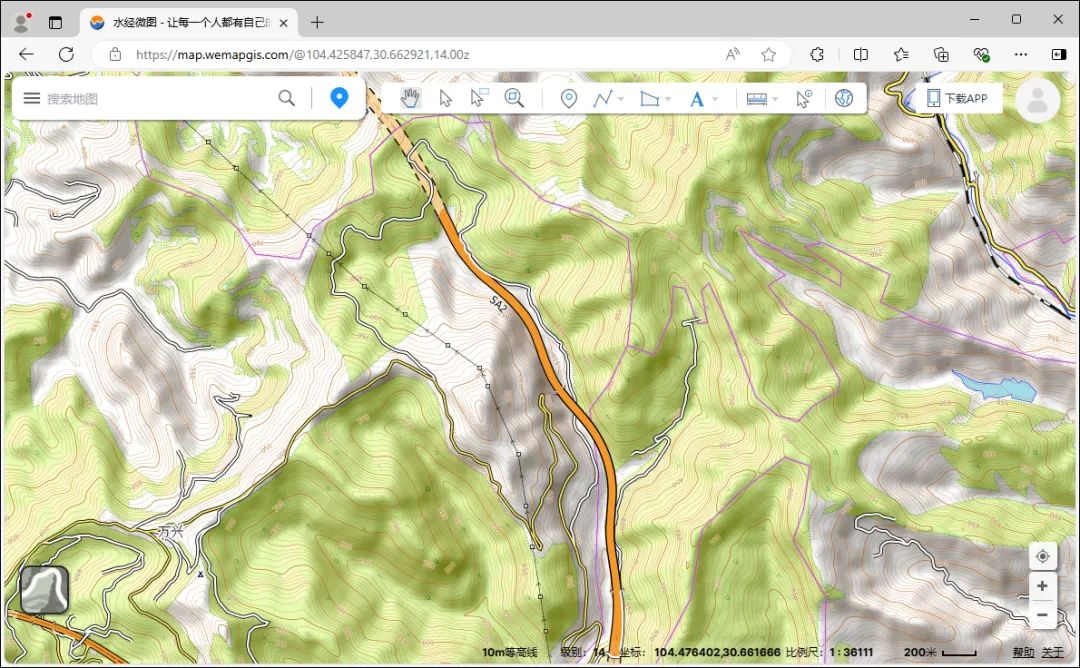
Task: Zoom in with the plus button
Action: (1043, 585)
